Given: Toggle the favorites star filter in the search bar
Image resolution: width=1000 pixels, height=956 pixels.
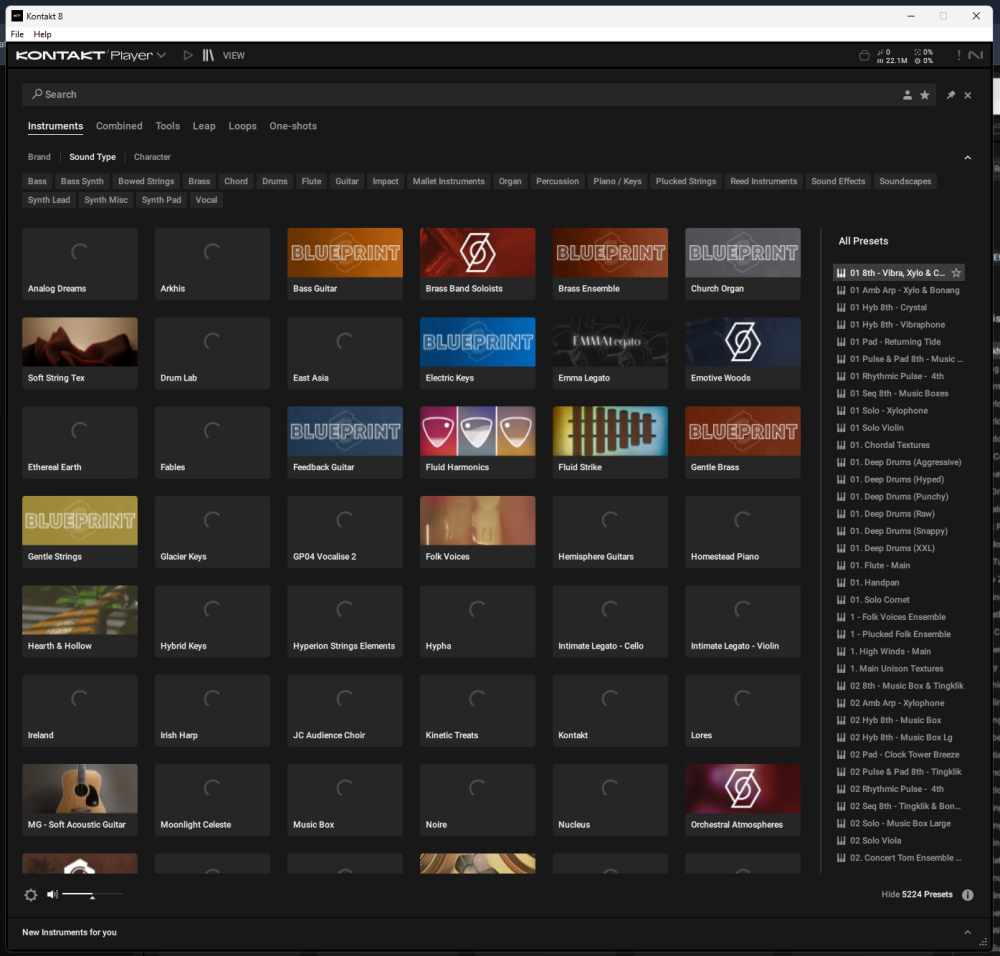Looking at the screenshot, I should [x=925, y=95].
